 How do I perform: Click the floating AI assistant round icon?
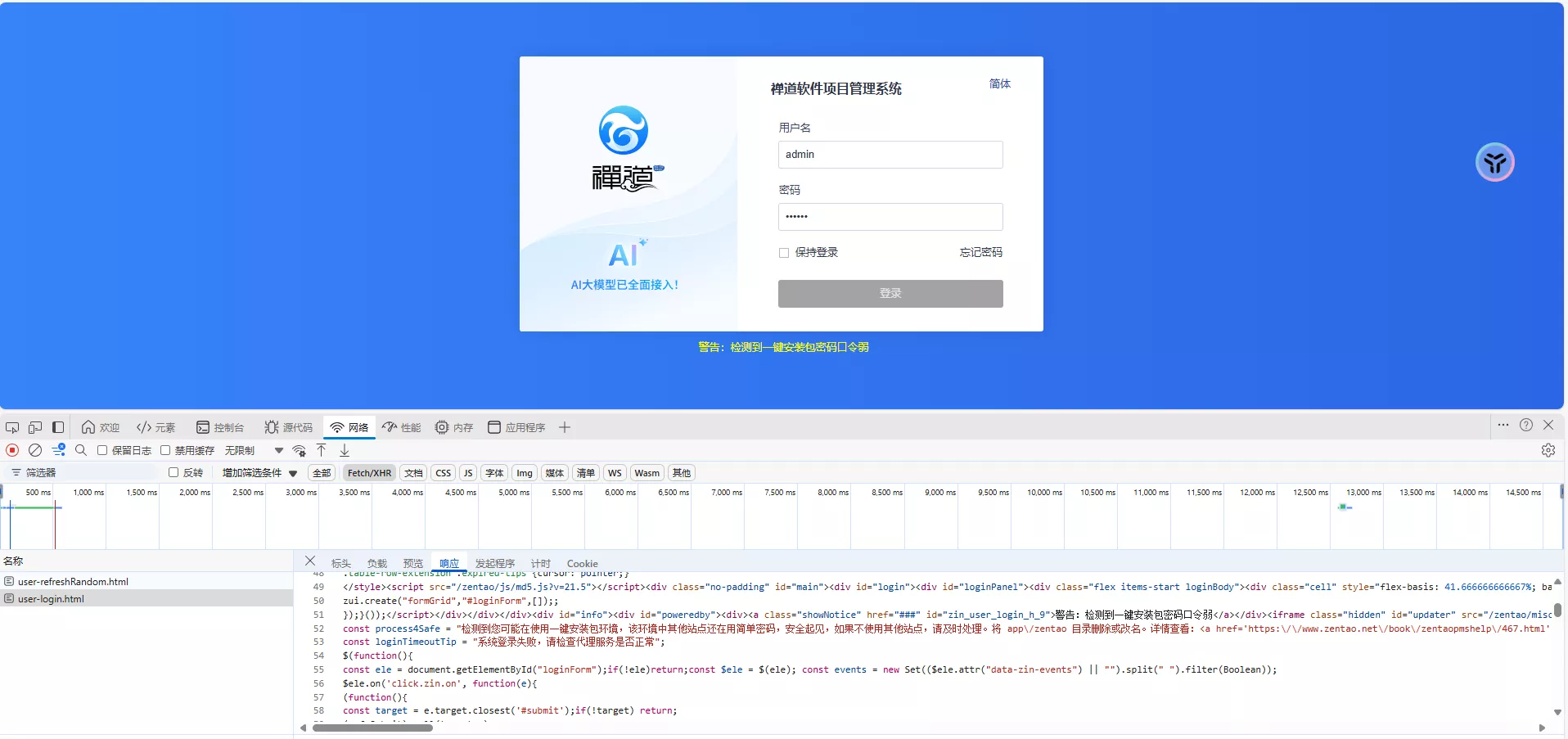[x=1495, y=162]
